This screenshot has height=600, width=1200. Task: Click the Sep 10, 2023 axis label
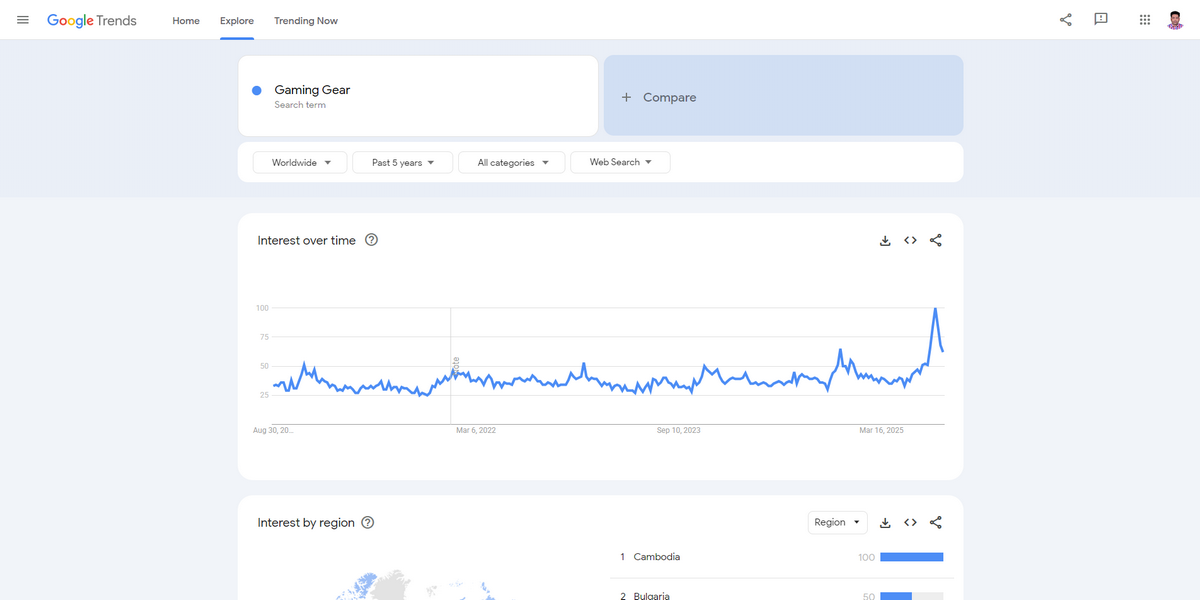(x=679, y=430)
